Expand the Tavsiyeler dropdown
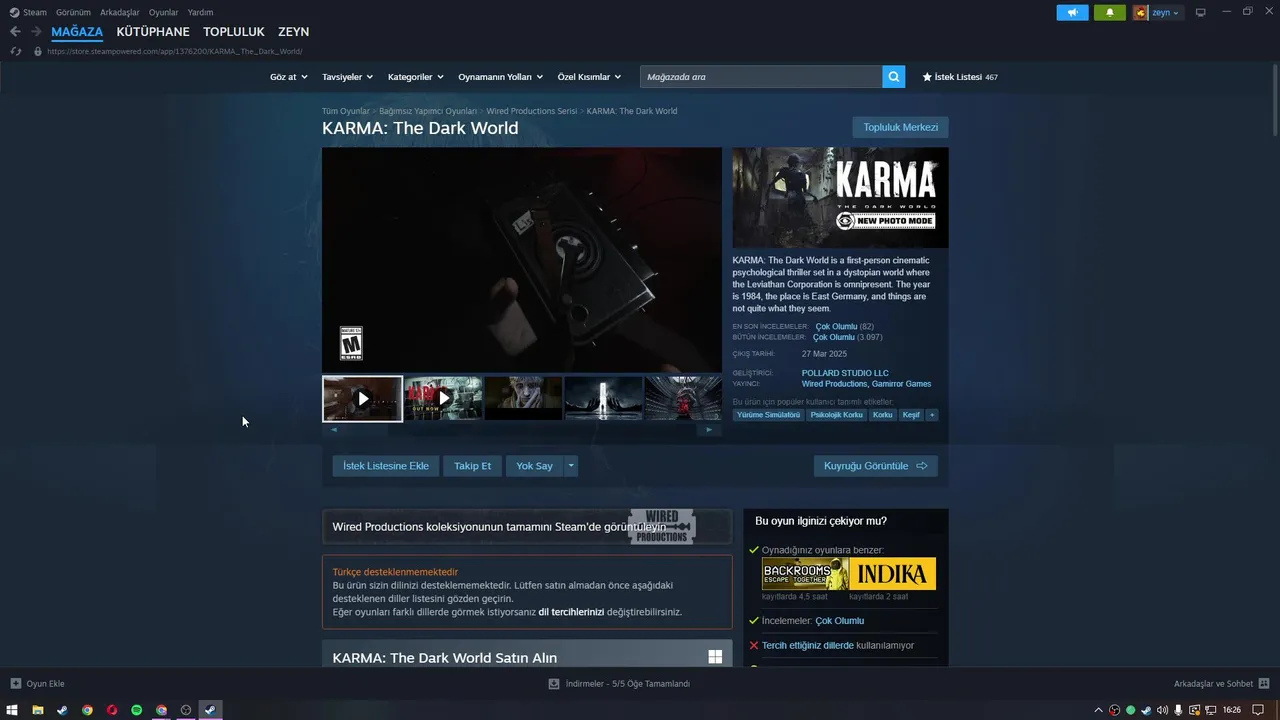The image size is (1280, 720). point(347,77)
